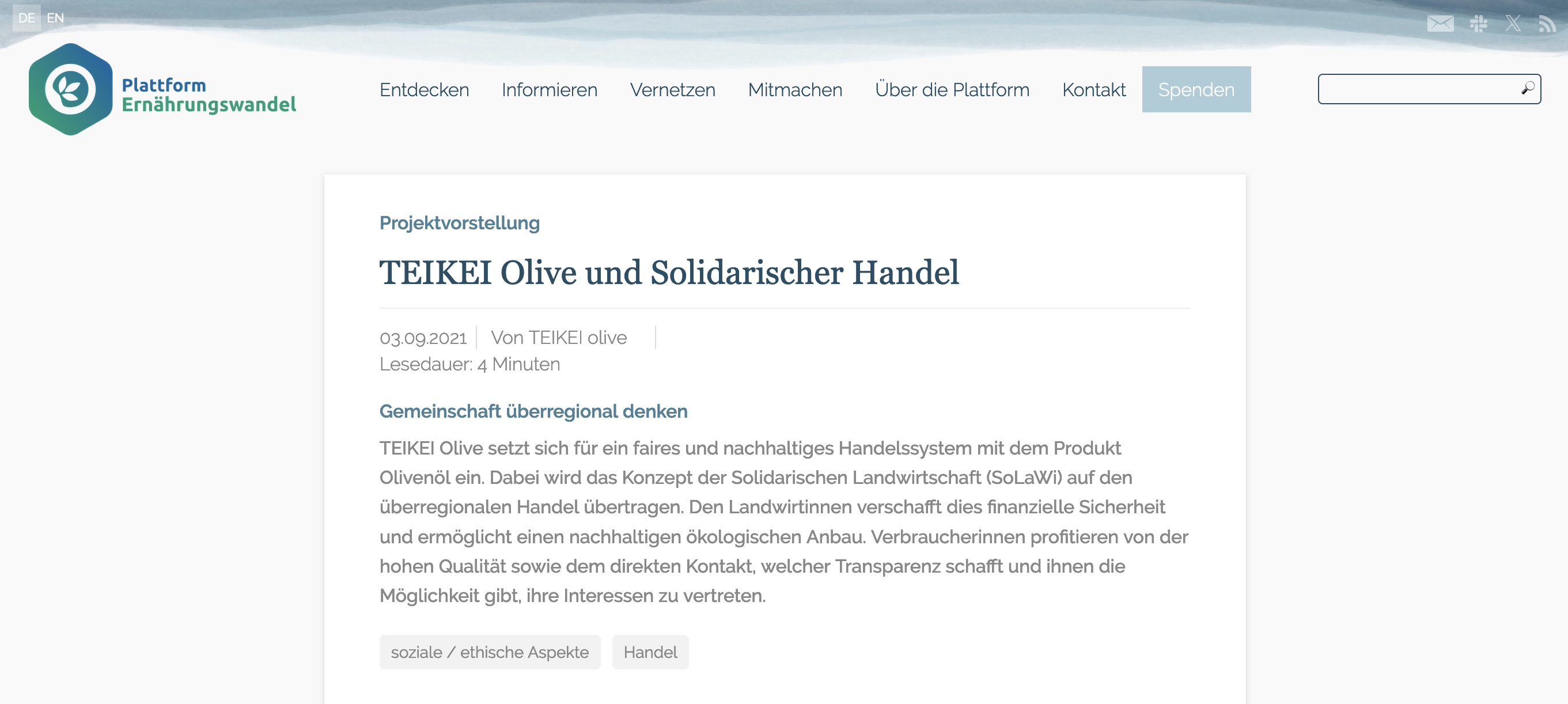This screenshot has height=704, width=1568.
Task: Open the Slack icon link
Action: tap(1479, 24)
